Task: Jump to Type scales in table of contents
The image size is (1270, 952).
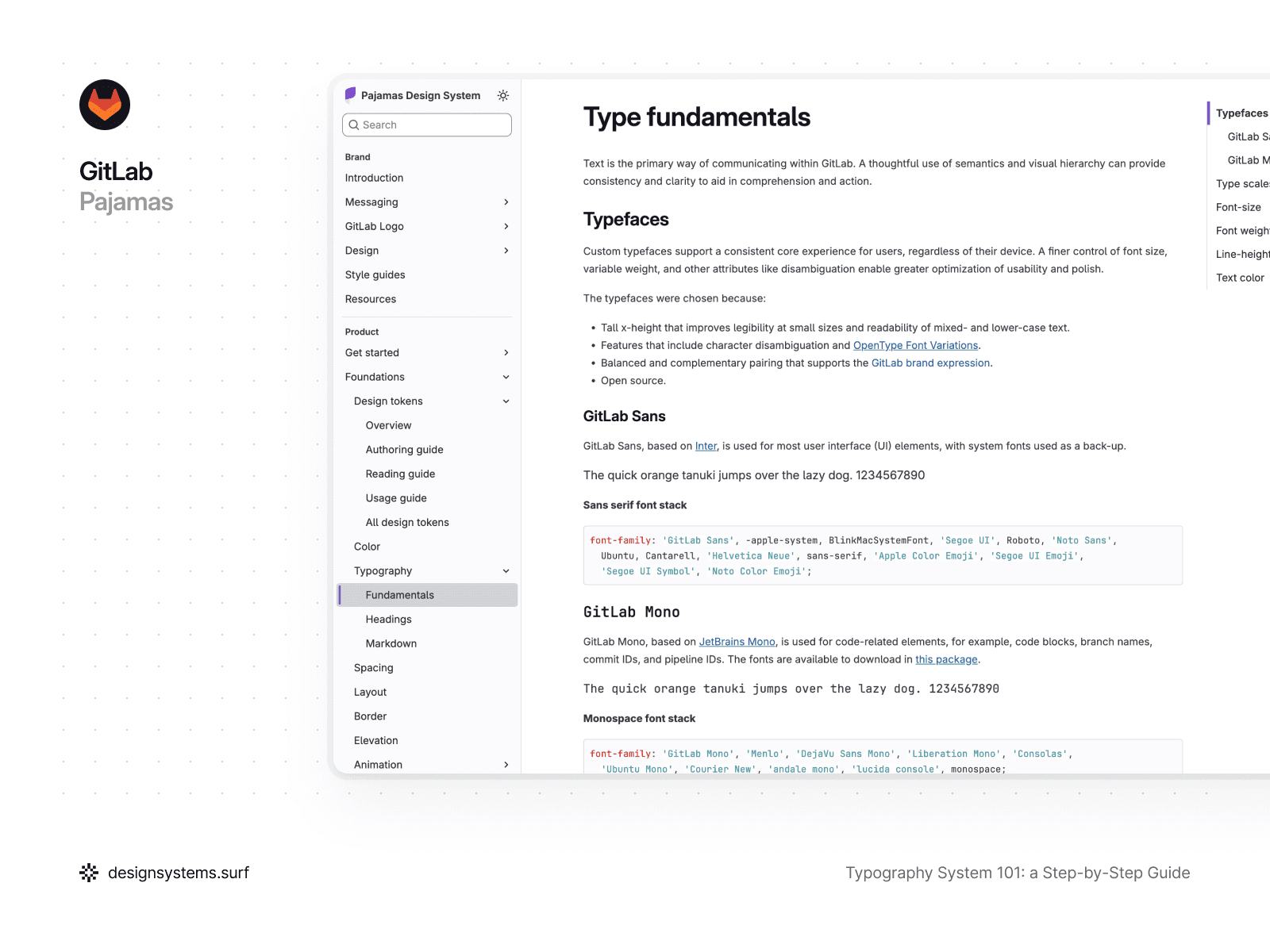Action: tap(1242, 184)
